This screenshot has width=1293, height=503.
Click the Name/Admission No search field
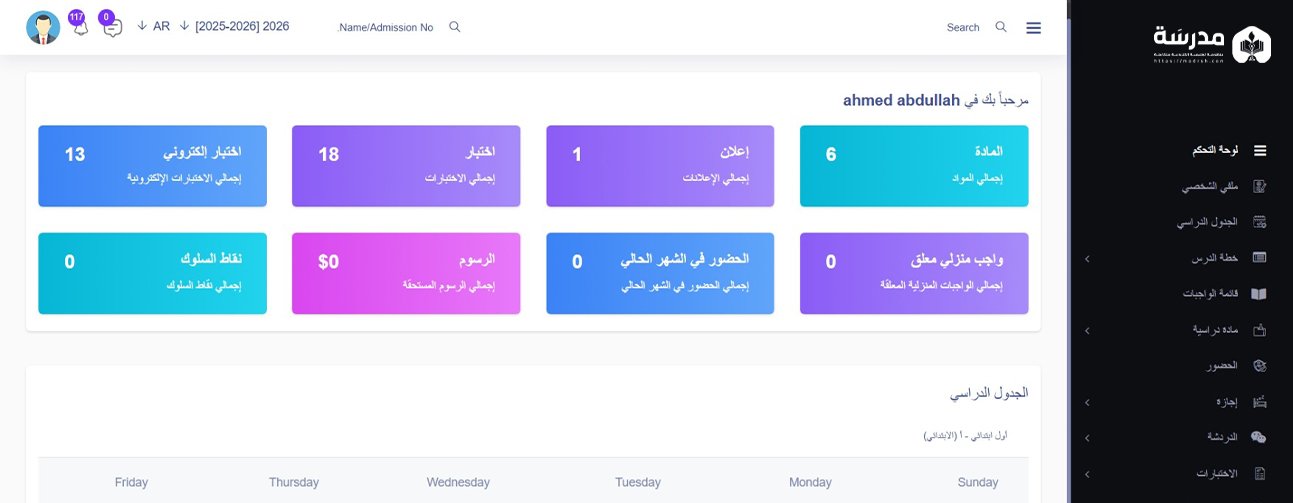click(386, 28)
